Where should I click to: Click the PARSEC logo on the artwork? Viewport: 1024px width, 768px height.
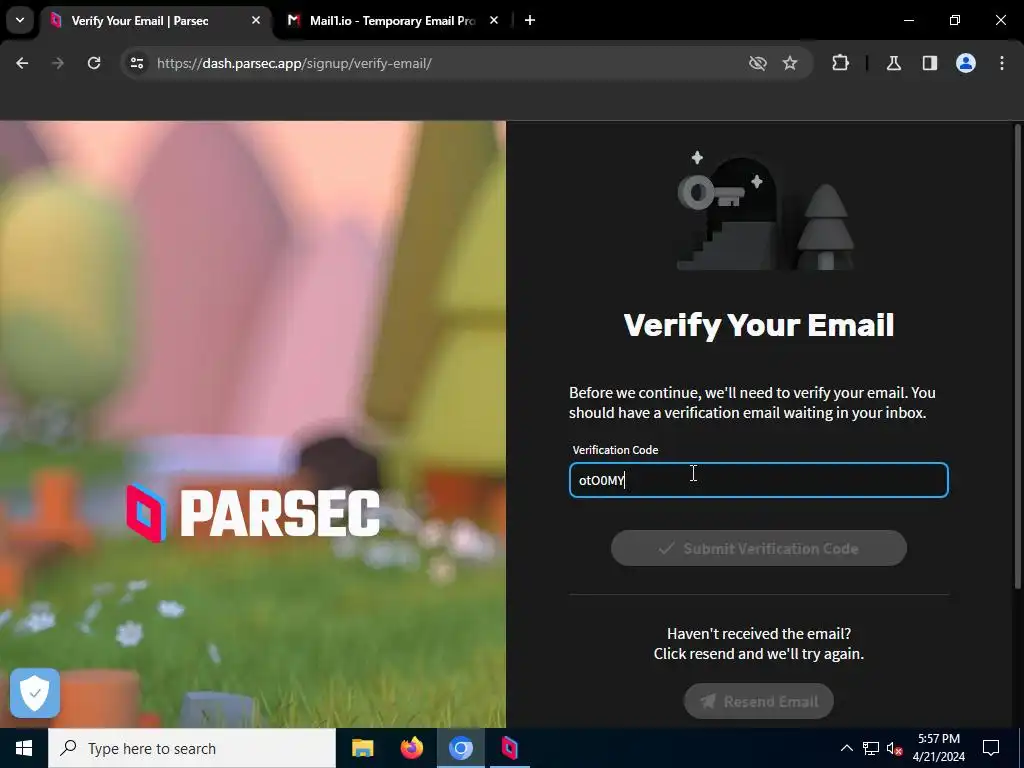pyautogui.click(x=253, y=514)
